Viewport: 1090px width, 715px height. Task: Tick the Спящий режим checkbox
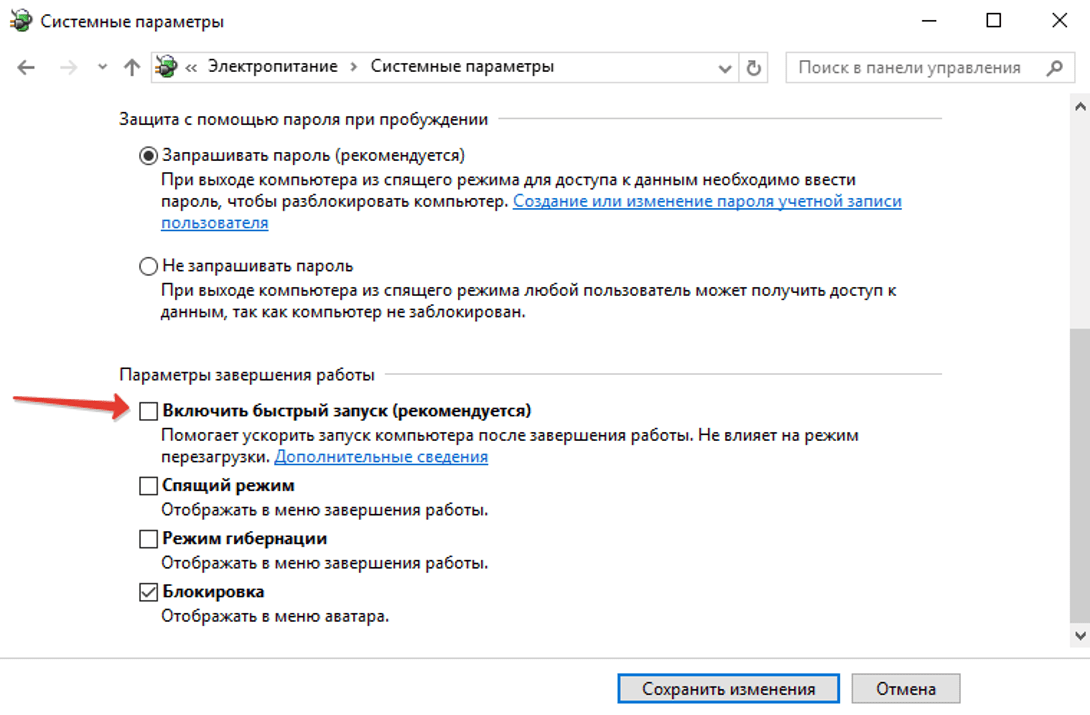pos(148,486)
